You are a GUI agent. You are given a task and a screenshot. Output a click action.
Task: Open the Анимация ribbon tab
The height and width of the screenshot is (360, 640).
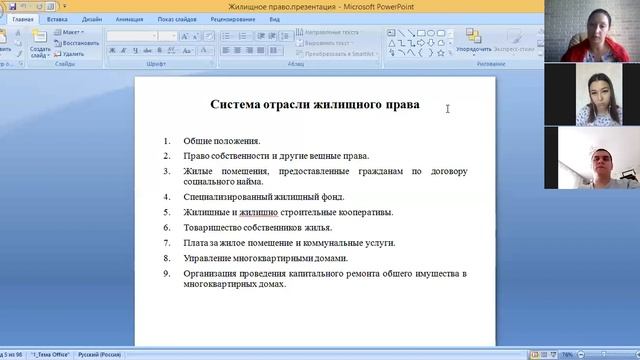point(129,19)
